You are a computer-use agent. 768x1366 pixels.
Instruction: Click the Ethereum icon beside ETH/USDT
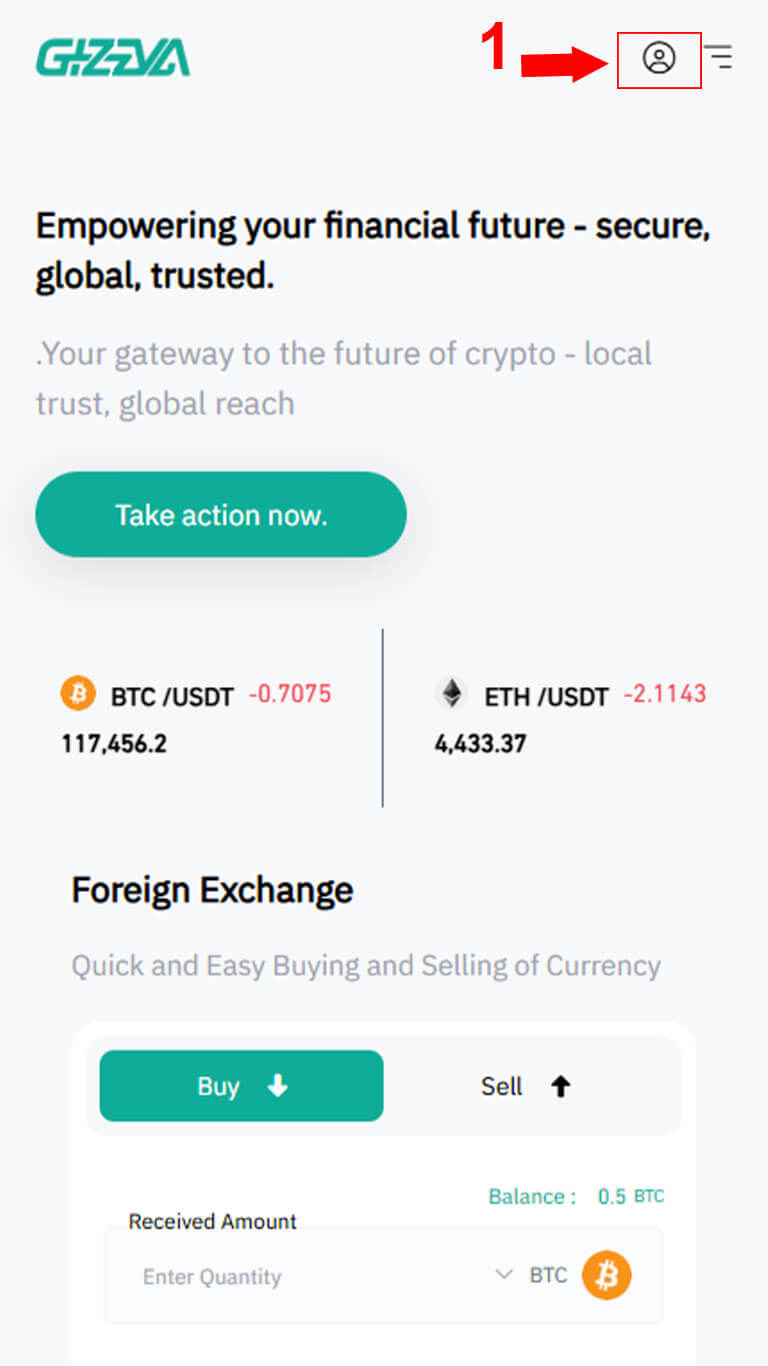click(x=453, y=693)
